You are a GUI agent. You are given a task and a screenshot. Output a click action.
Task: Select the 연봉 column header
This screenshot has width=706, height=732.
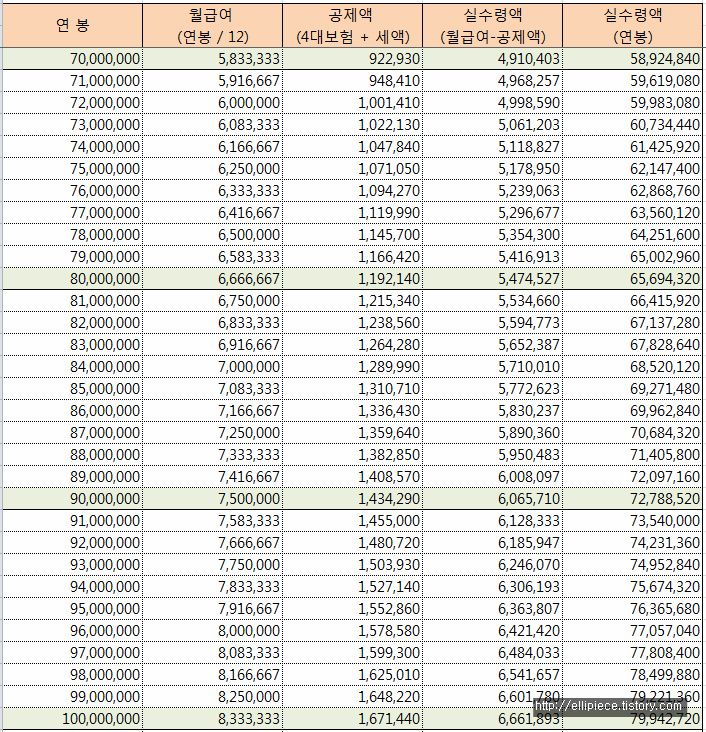72,25
